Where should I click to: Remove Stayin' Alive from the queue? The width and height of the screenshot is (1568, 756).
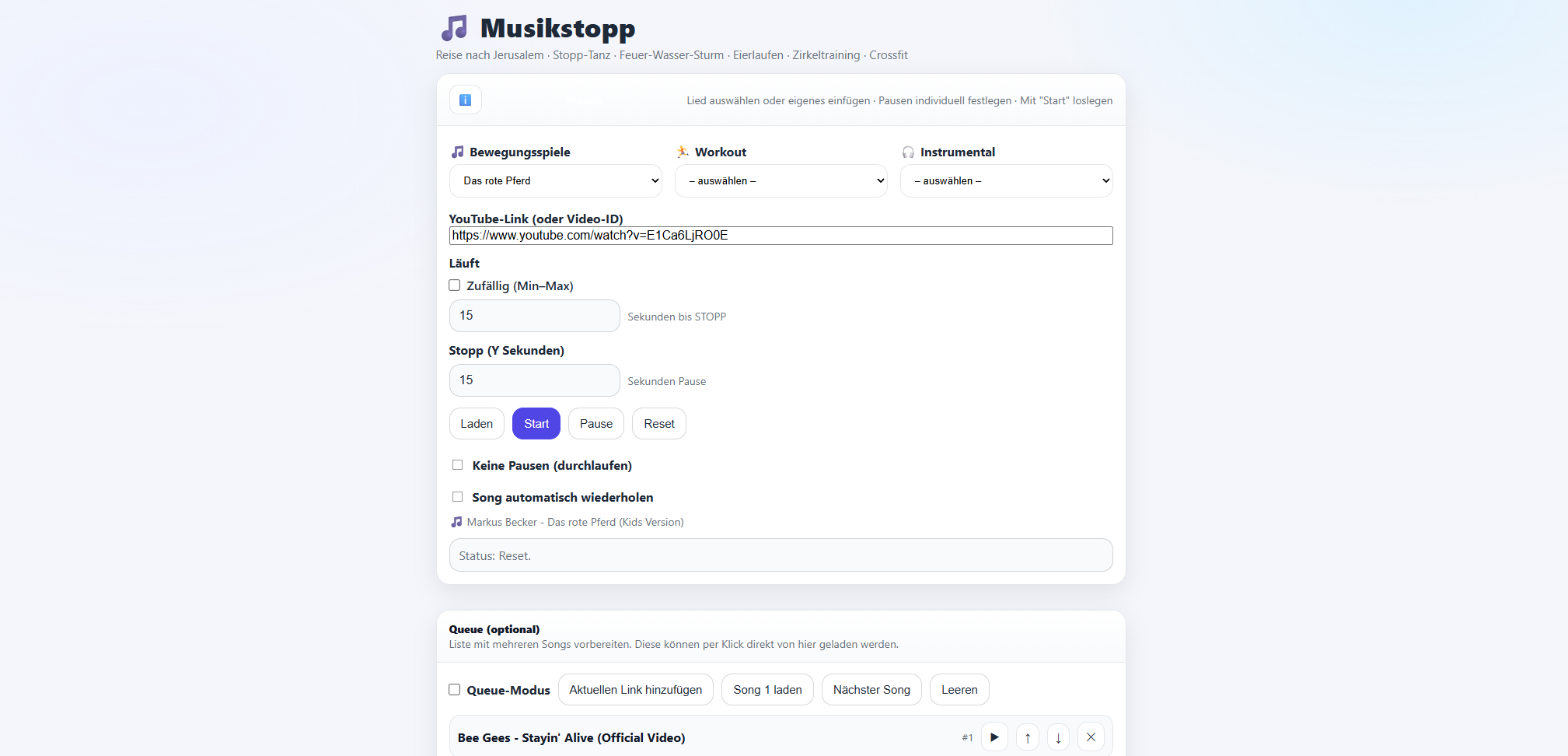[1091, 737]
